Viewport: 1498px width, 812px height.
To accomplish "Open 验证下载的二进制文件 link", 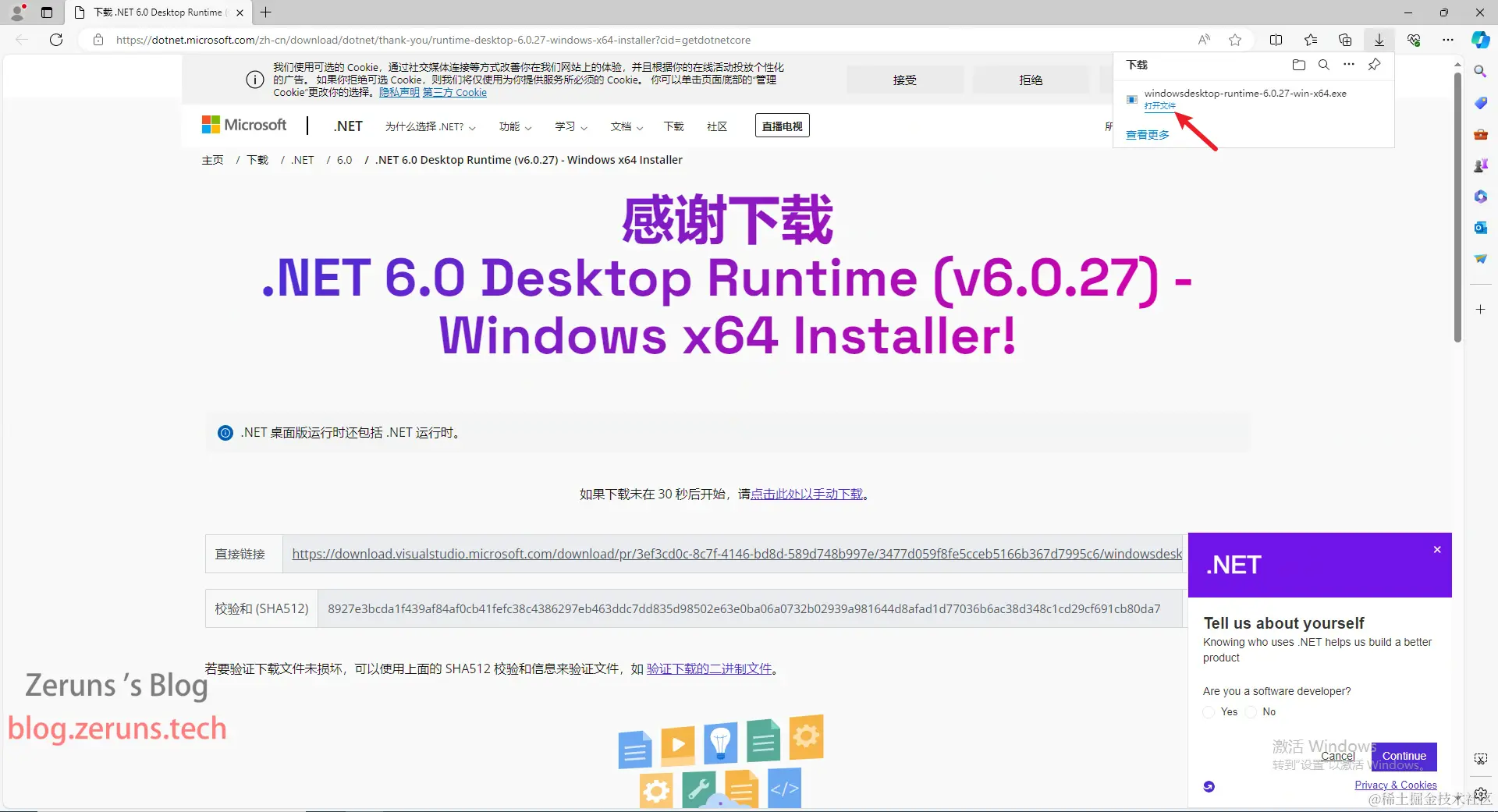I will coord(709,669).
